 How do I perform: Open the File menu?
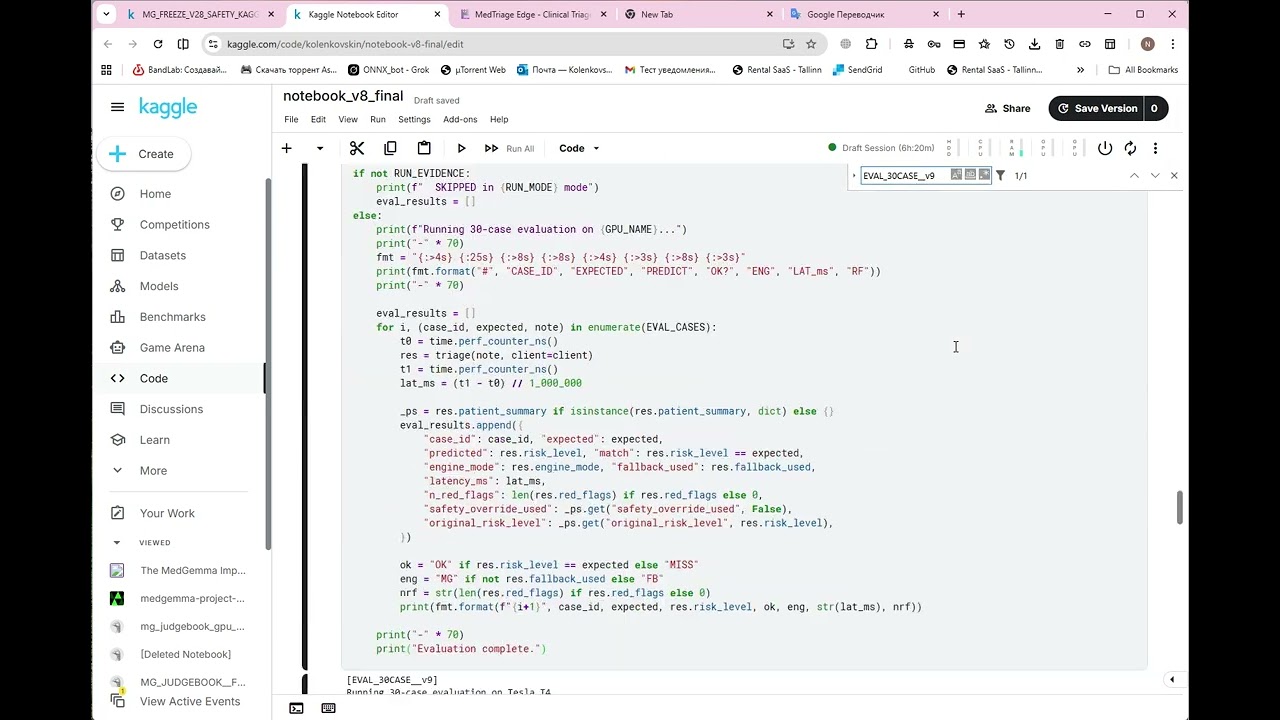(291, 119)
